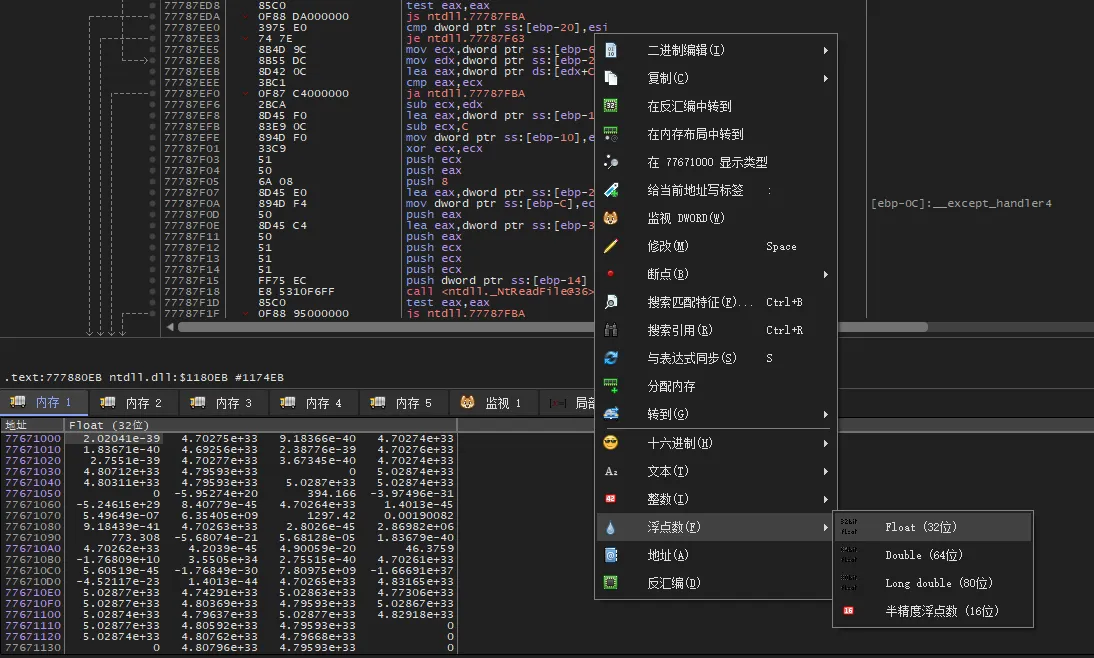
Task: Click the follow in disassembler icon
Action: (x=610, y=106)
